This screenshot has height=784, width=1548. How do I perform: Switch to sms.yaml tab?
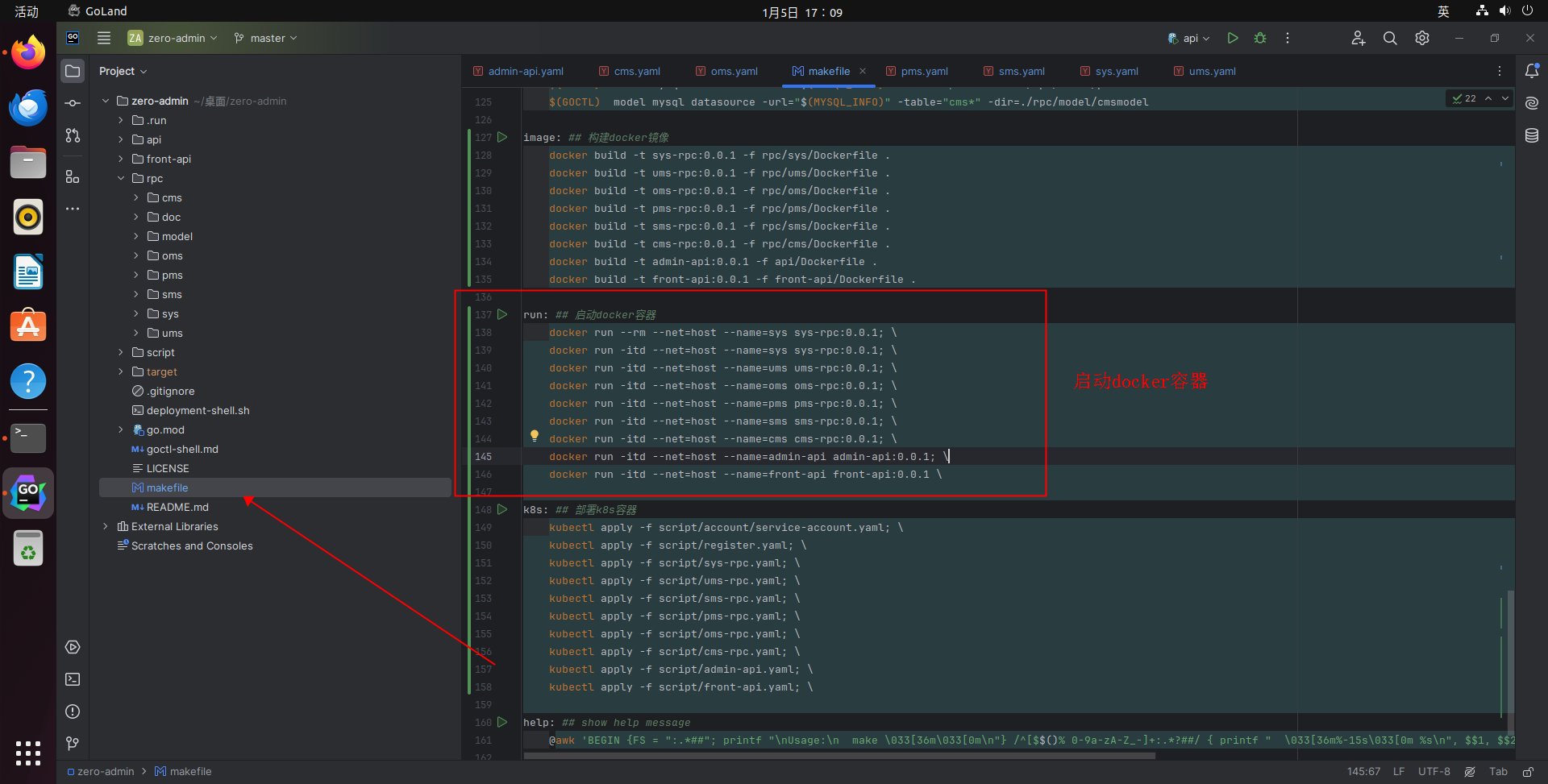tap(1014, 71)
